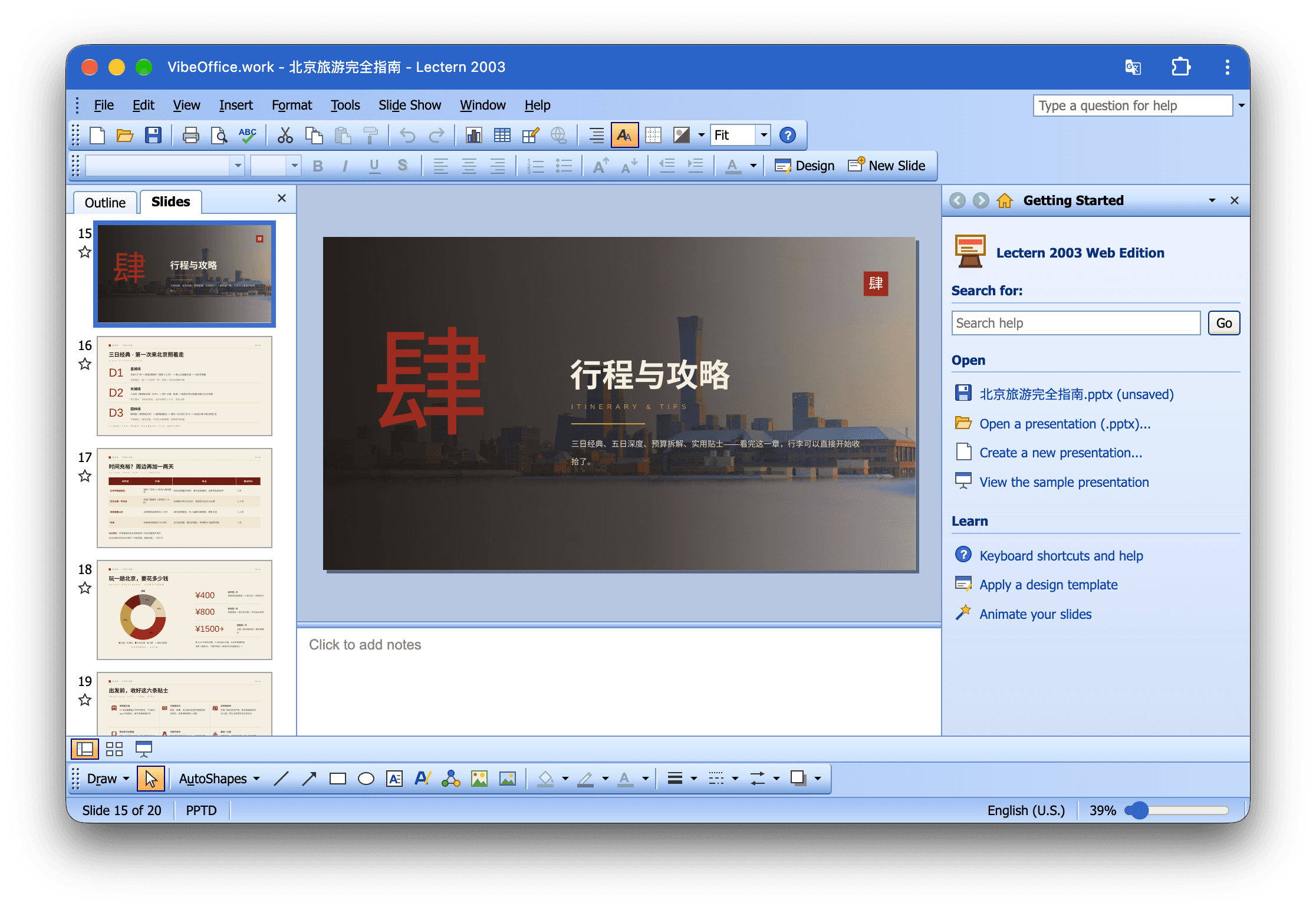Open the font size dropdown
The image size is (1316, 910).
(294, 166)
